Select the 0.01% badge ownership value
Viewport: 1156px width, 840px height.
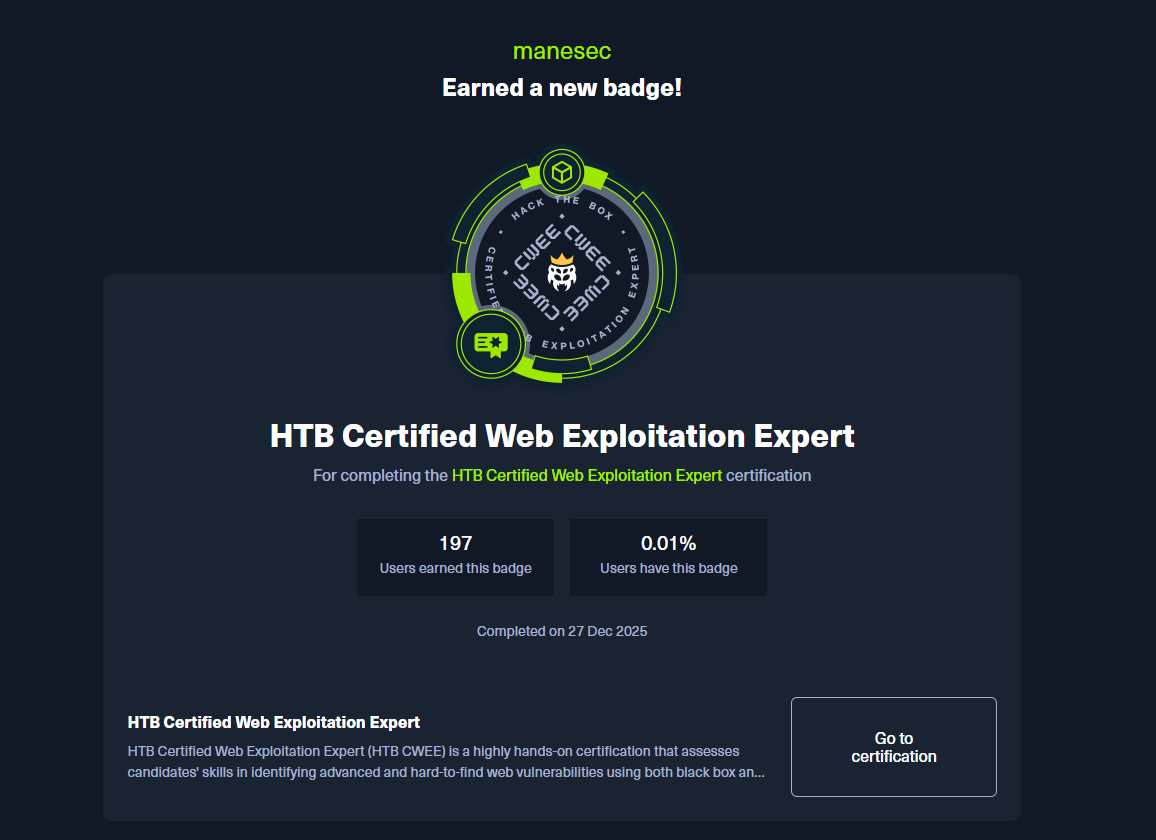coord(668,544)
